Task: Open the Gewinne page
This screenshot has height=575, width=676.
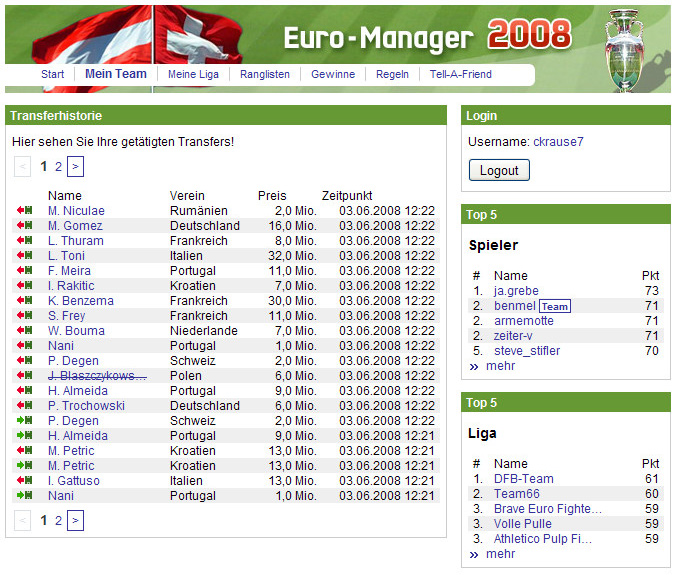Action: pyautogui.click(x=333, y=74)
